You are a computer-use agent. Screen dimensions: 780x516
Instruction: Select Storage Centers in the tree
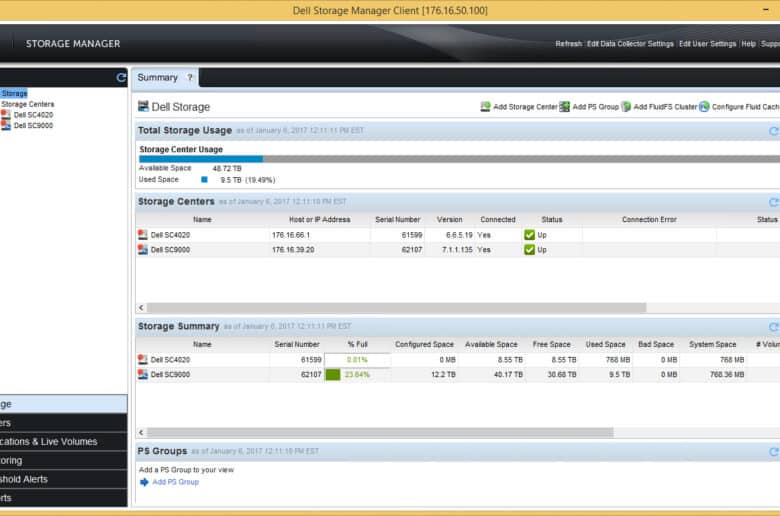click(27, 104)
